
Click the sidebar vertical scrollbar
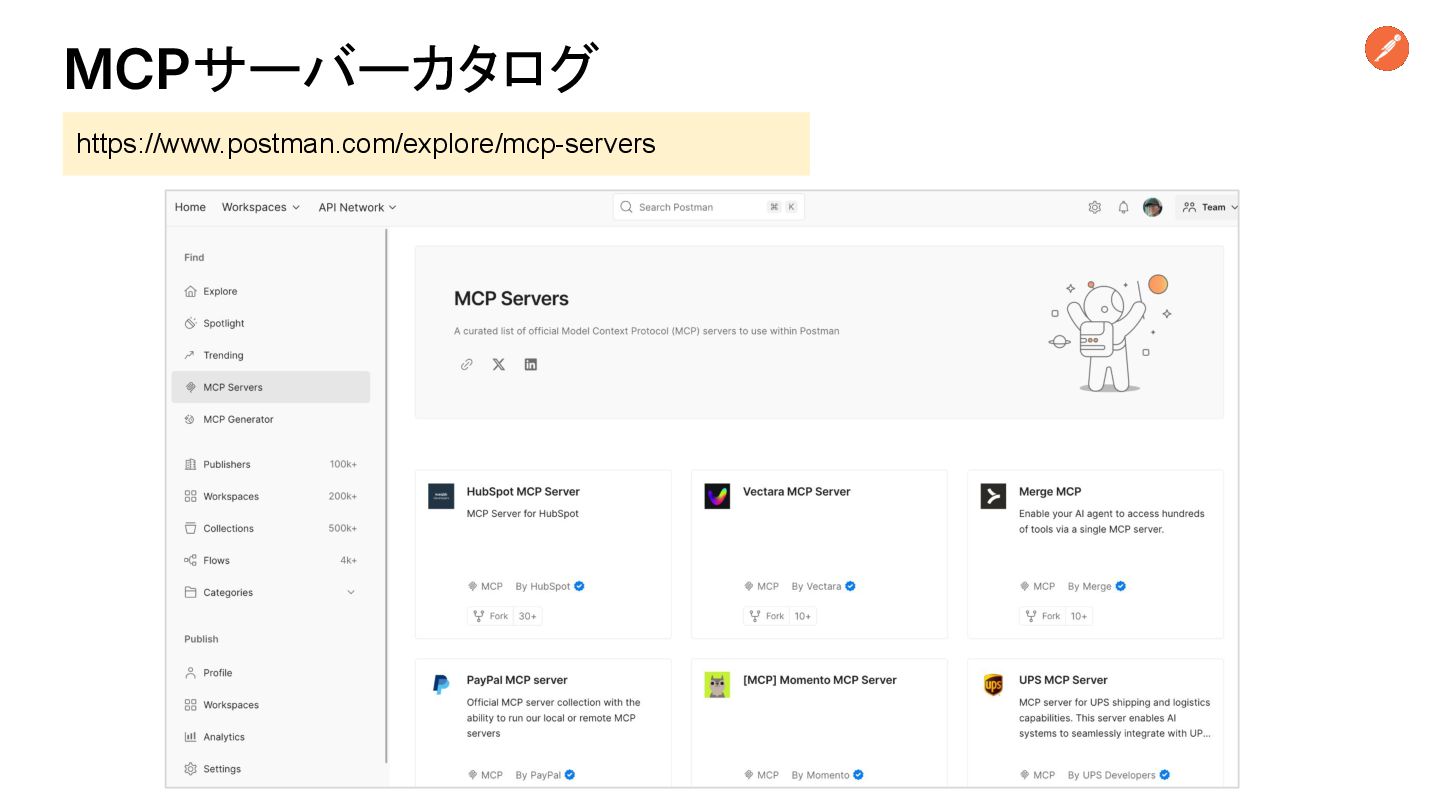pos(387,497)
